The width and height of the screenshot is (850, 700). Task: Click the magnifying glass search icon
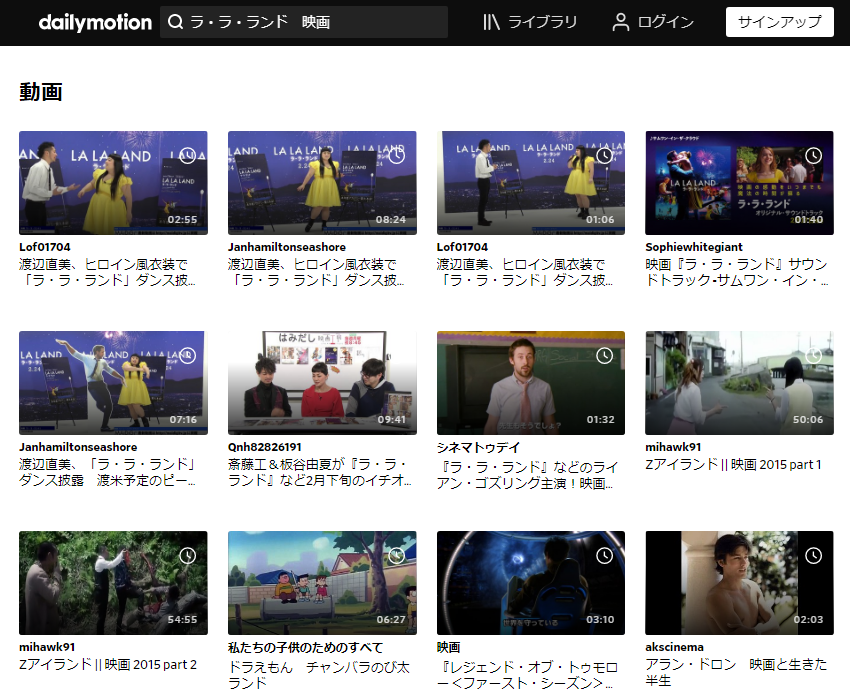(x=175, y=22)
